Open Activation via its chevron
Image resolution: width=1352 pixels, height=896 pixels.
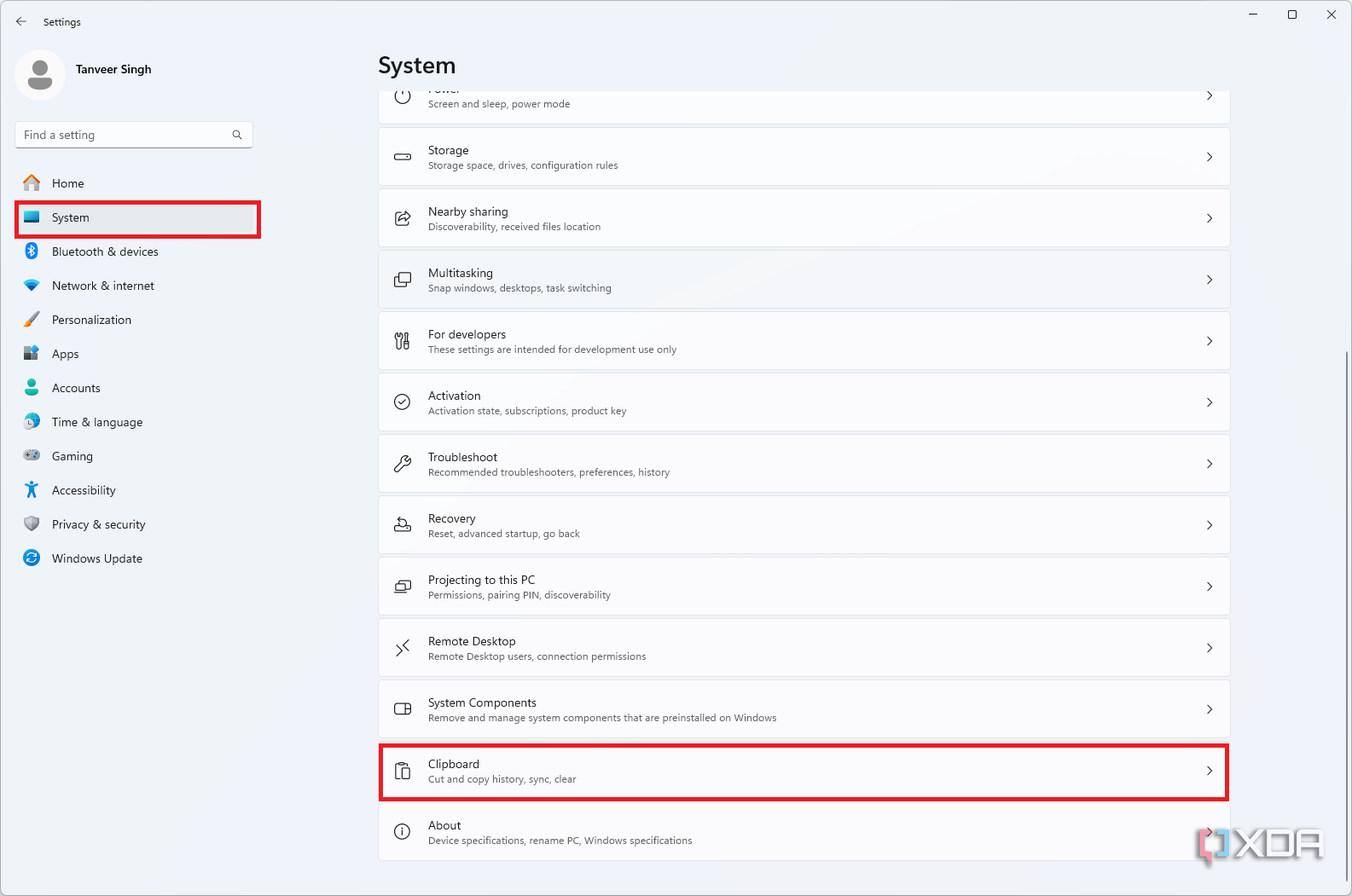click(x=1210, y=402)
